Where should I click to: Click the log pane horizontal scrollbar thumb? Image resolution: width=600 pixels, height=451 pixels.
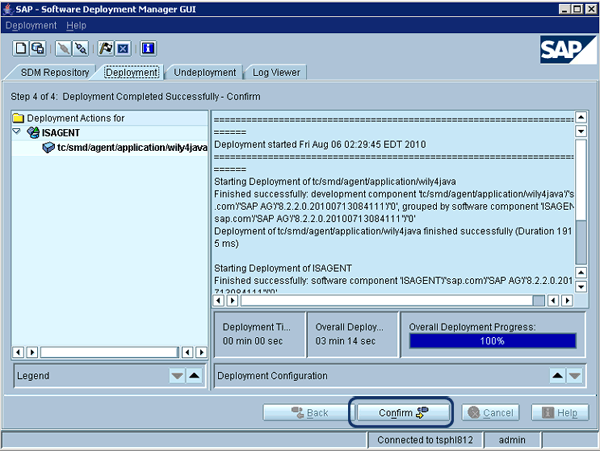tap(539, 301)
